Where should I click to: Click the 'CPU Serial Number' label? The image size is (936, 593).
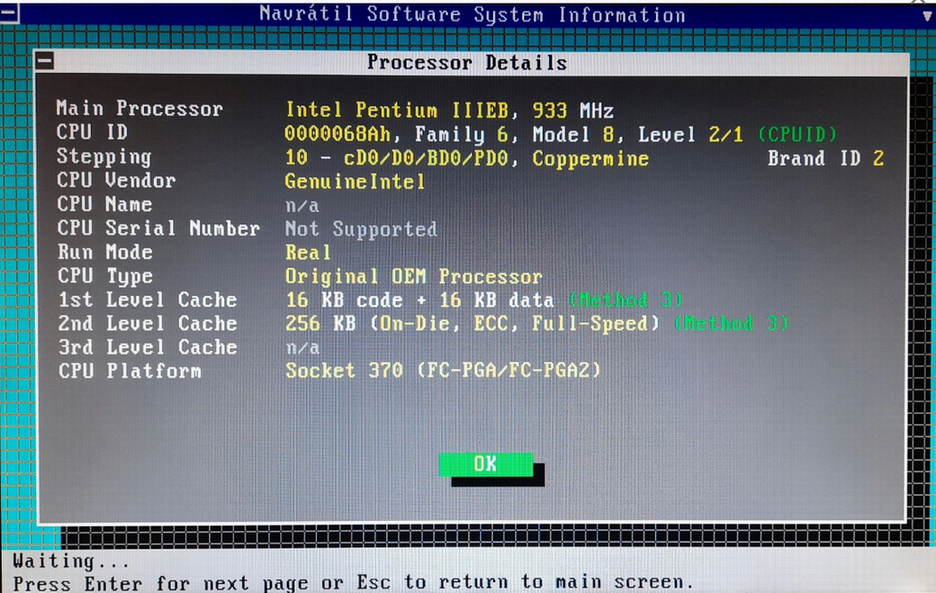[x=158, y=228]
